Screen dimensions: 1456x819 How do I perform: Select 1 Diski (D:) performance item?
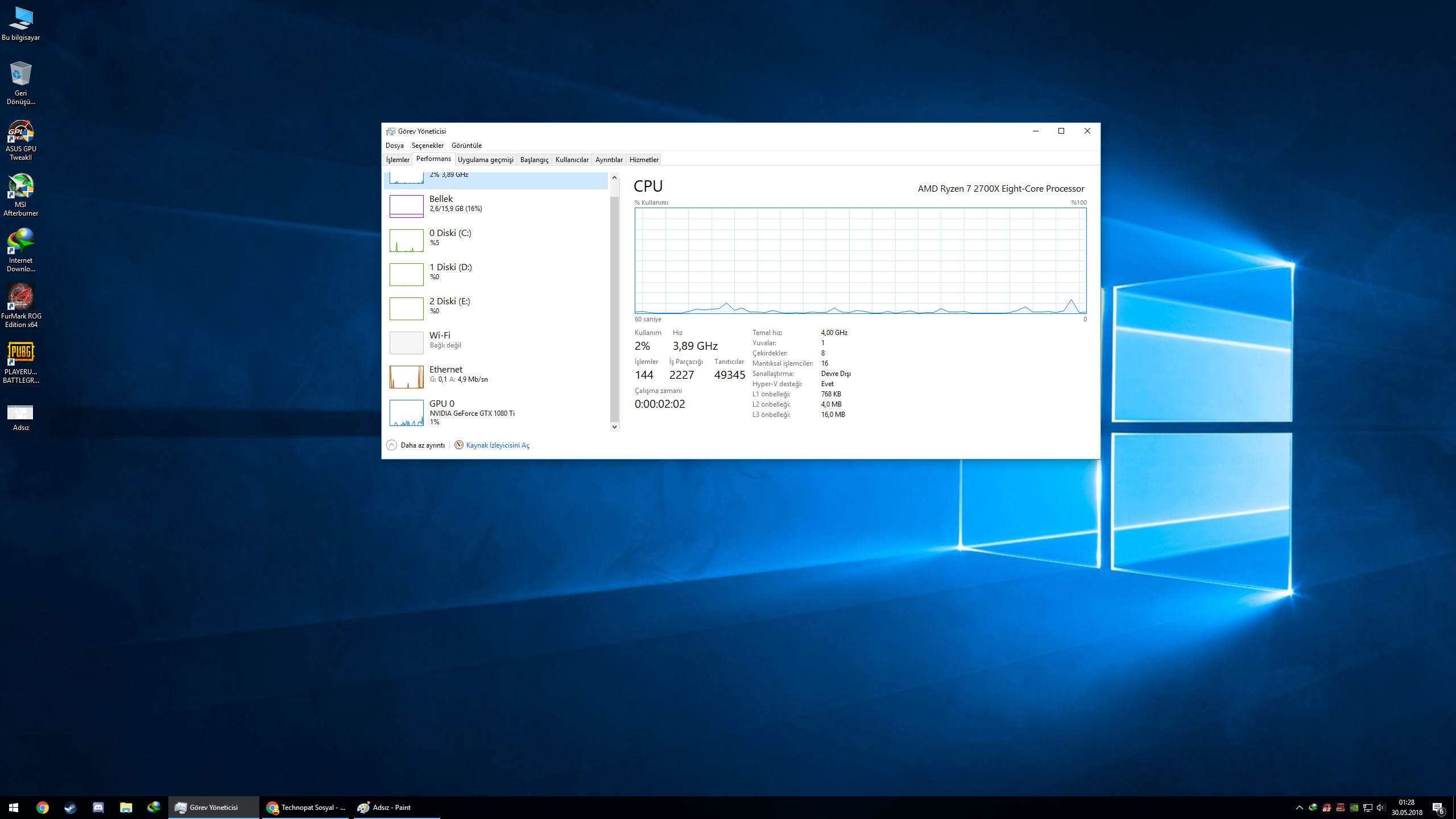tap(496, 274)
